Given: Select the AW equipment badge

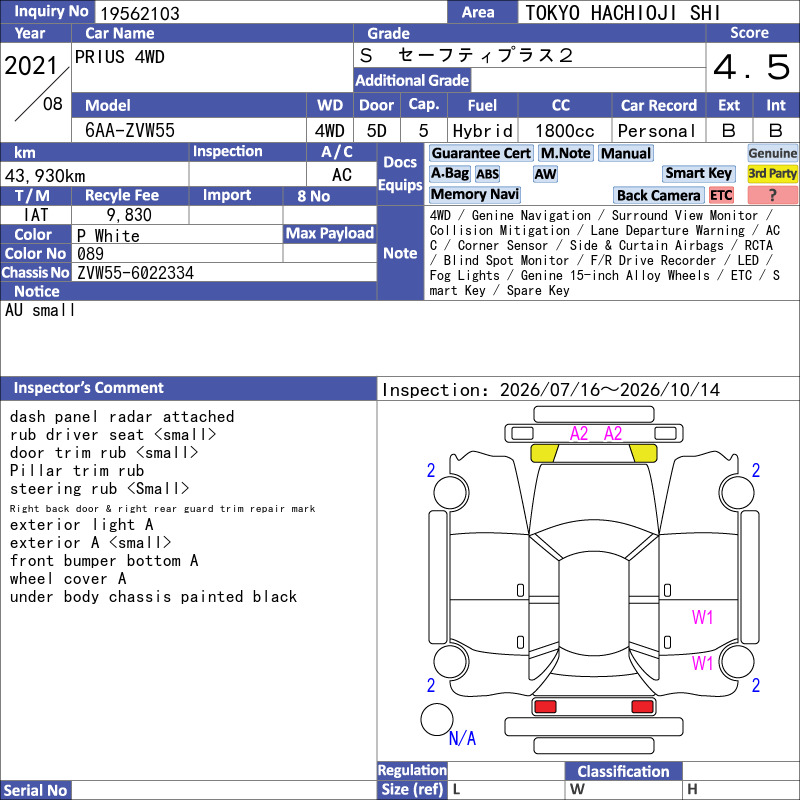Looking at the screenshot, I should tap(545, 174).
